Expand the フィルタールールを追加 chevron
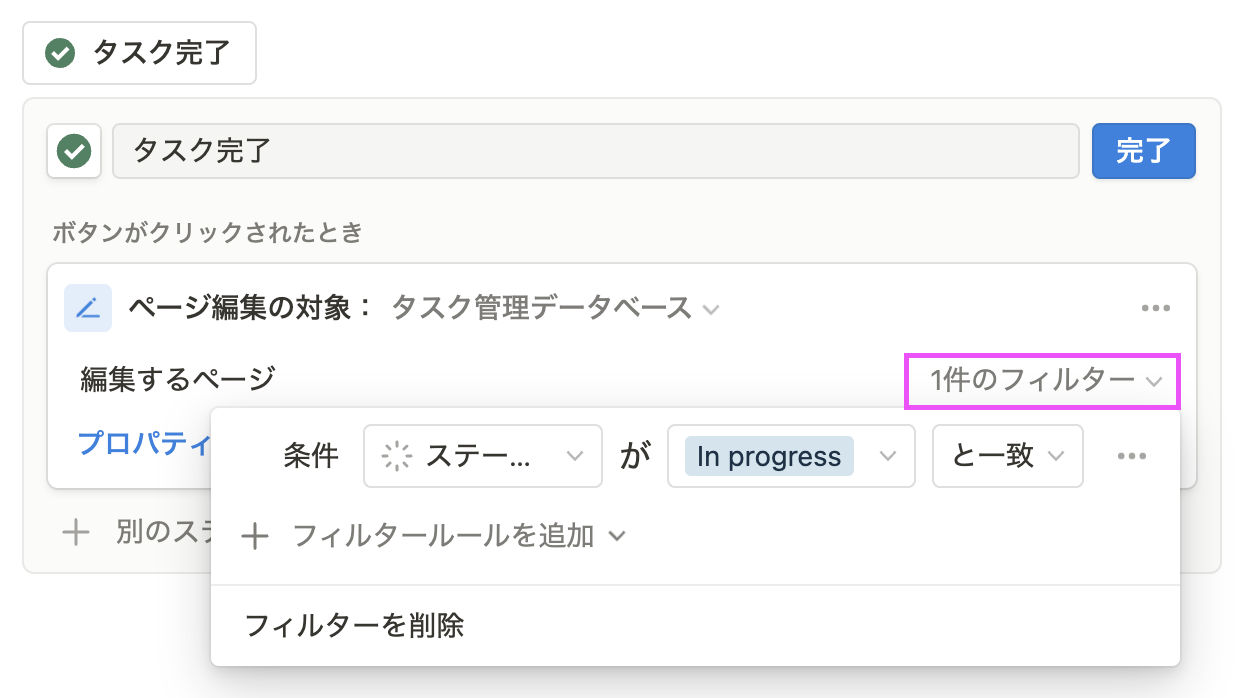Screen dimensions: 1242x698 tap(617, 536)
